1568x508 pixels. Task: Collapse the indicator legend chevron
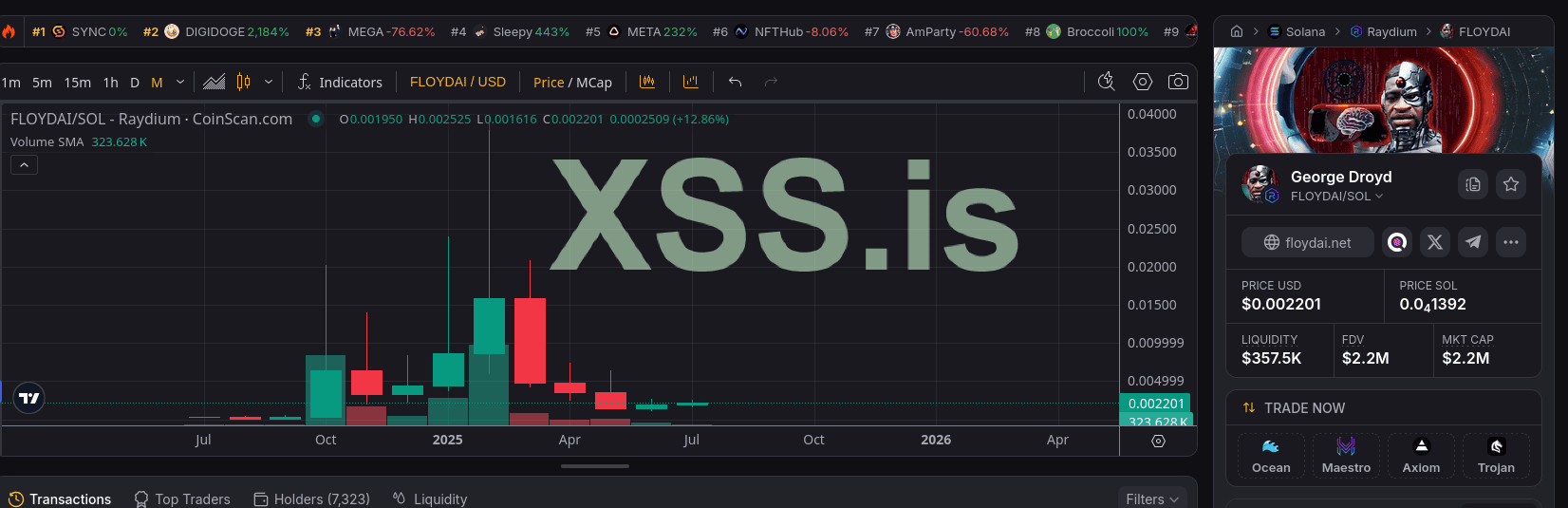tap(24, 165)
